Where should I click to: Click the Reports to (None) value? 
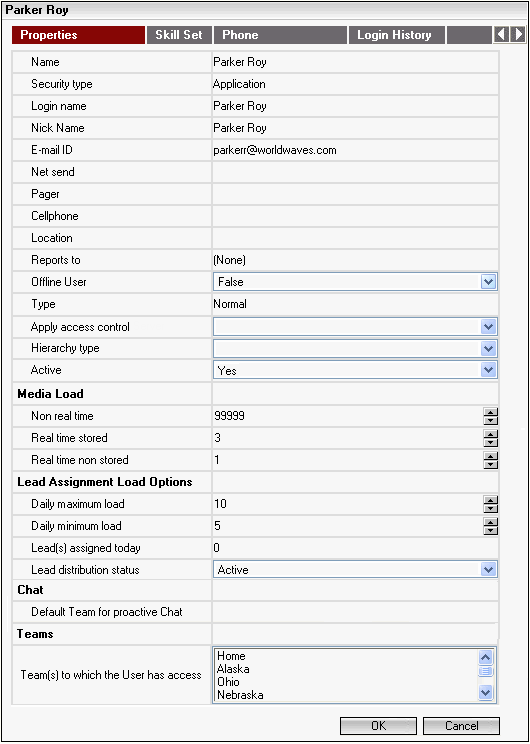point(229,260)
